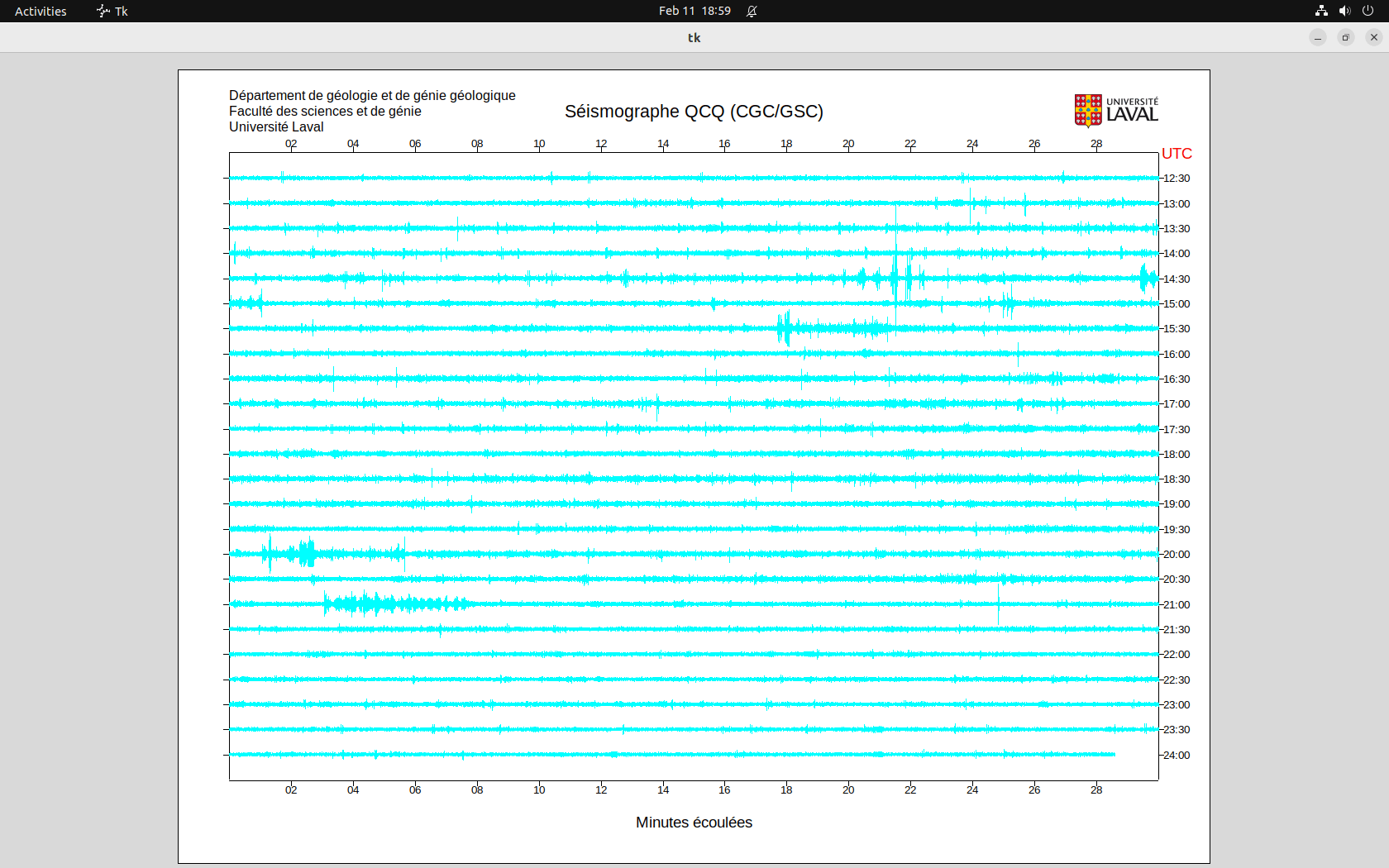Image resolution: width=1389 pixels, height=868 pixels.
Task: Maximize the tk window
Action: [1346, 37]
